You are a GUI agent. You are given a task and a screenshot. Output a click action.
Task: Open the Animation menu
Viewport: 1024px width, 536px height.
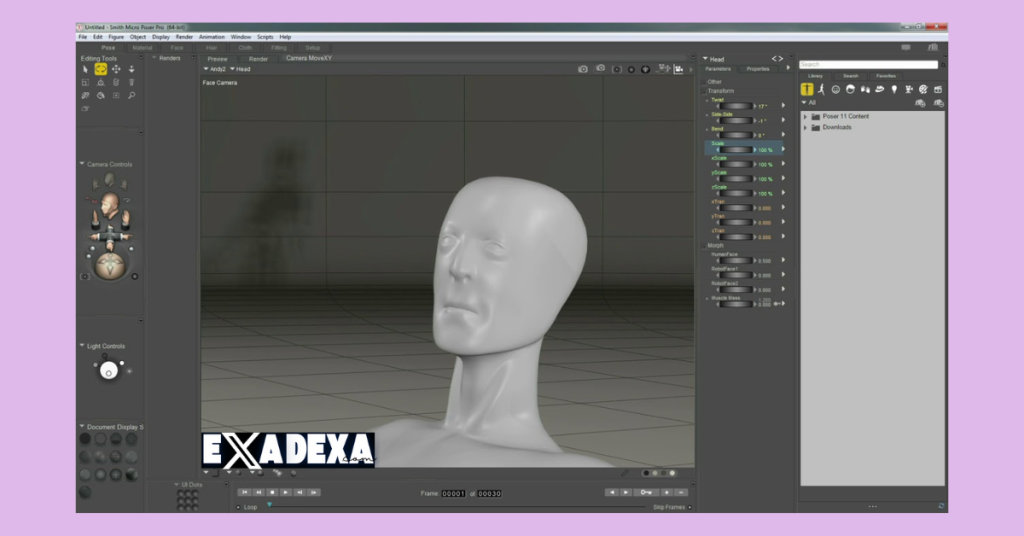click(x=212, y=37)
